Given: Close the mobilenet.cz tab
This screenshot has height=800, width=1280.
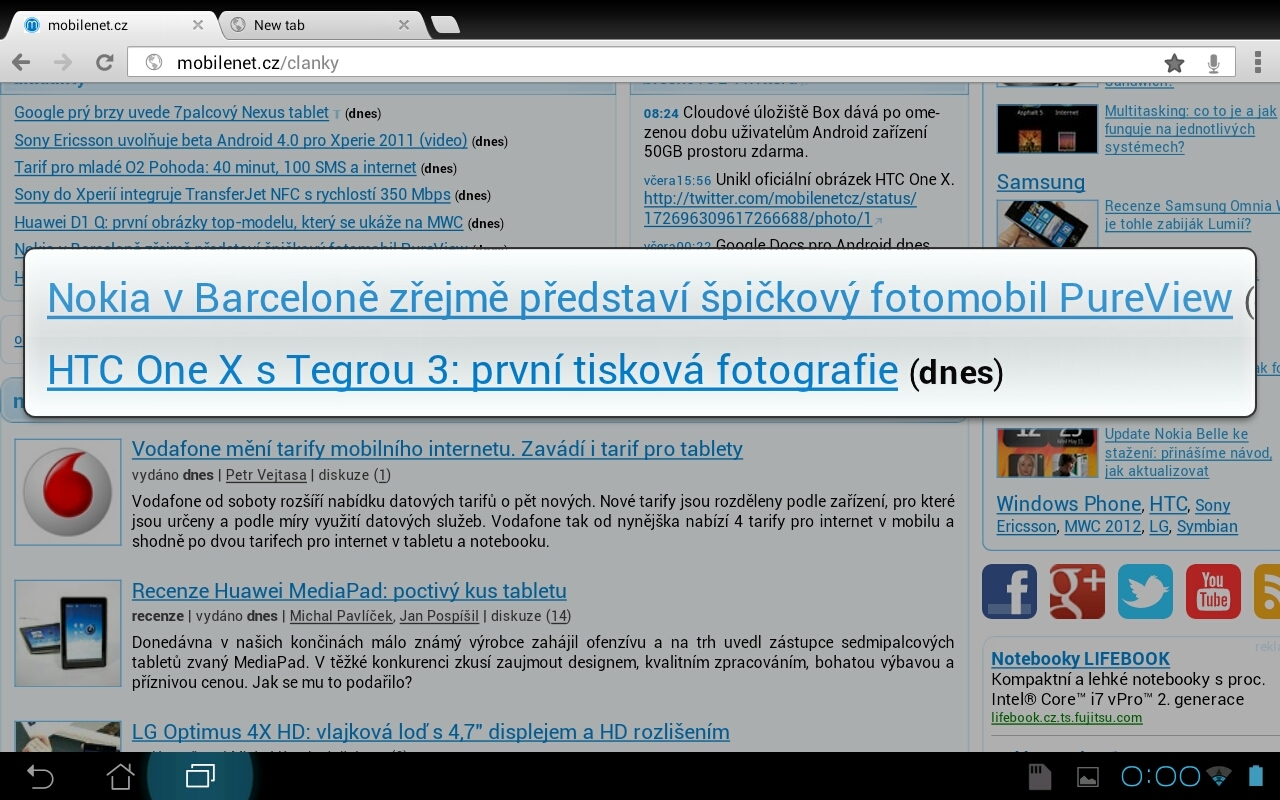Looking at the screenshot, I should [198, 25].
